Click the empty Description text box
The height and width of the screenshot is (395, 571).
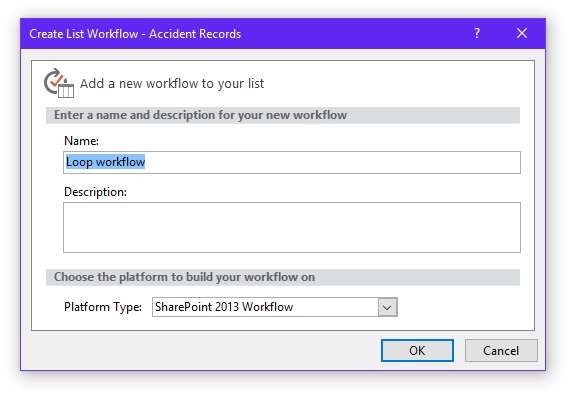[292, 228]
